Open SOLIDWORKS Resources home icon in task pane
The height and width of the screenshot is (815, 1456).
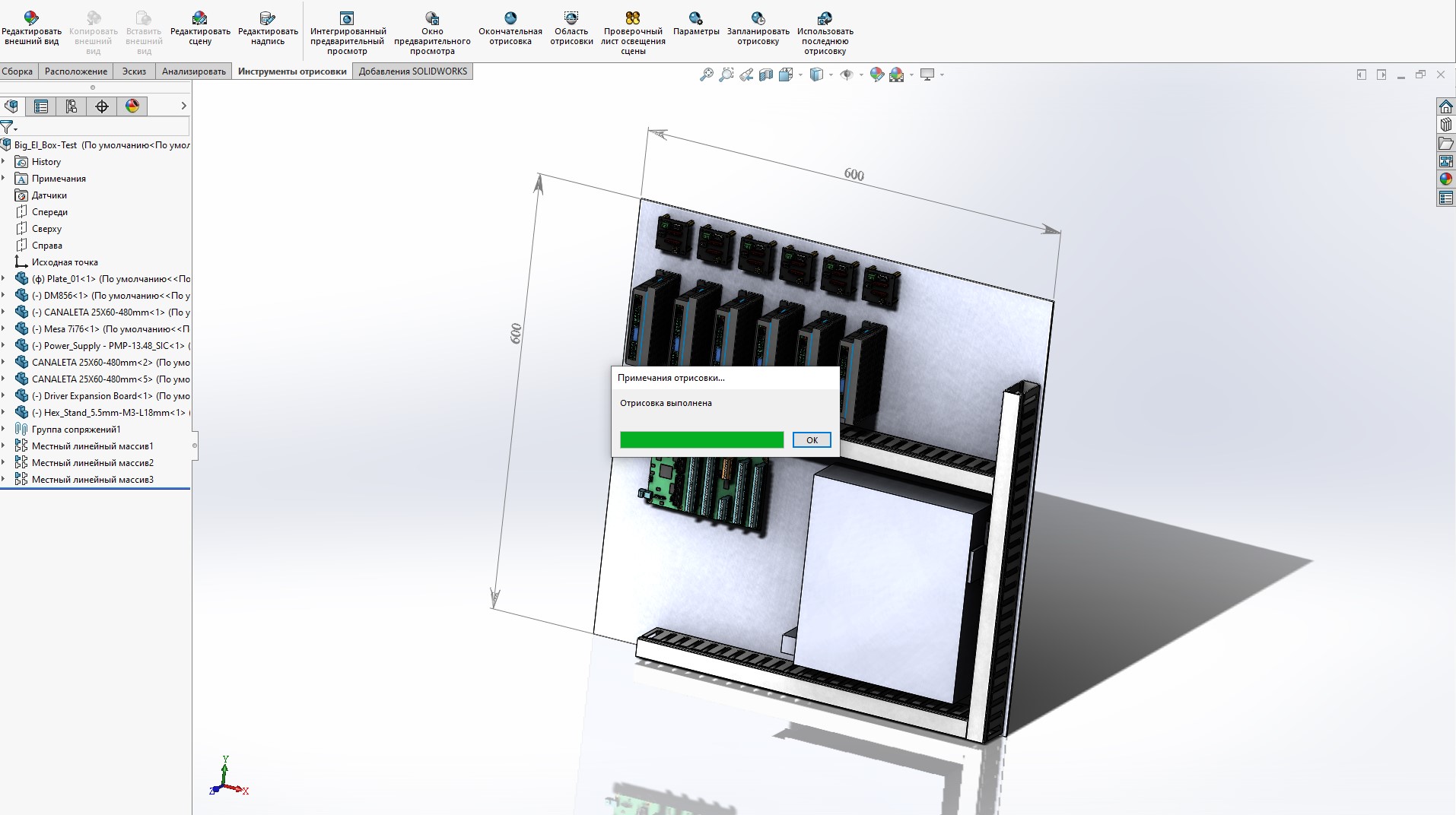pos(1446,106)
